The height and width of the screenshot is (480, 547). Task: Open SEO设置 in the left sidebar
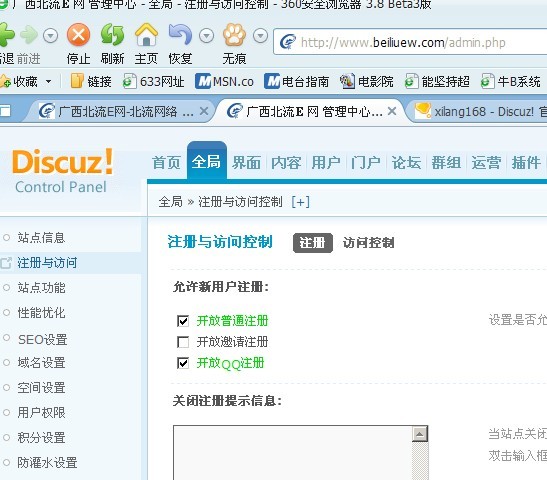(43, 339)
